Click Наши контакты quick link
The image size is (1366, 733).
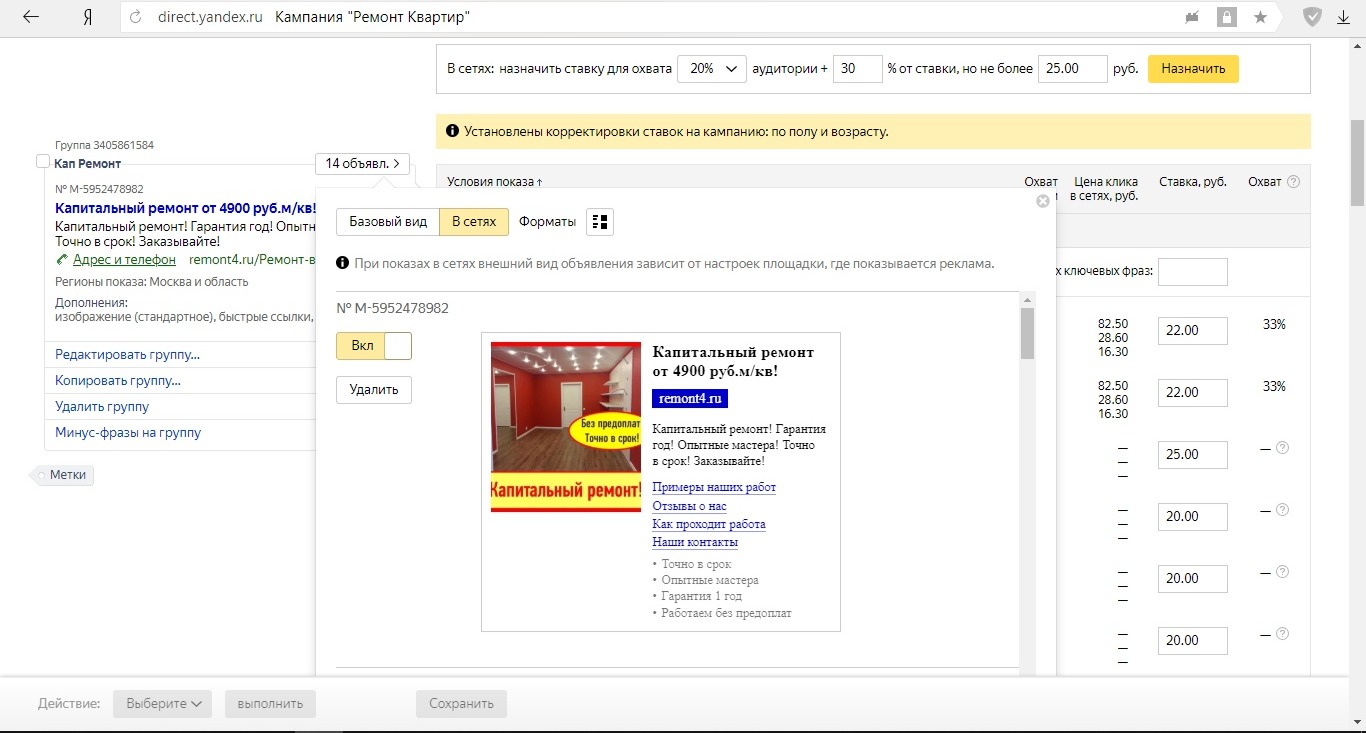(695, 542)
